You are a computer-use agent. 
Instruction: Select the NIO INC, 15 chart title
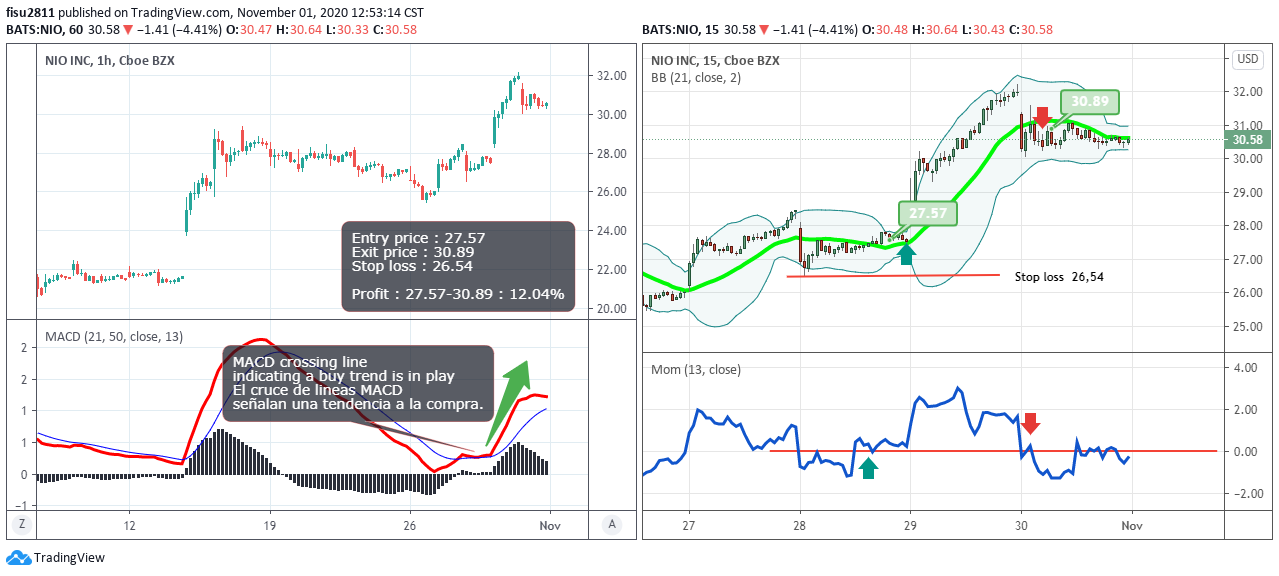pyautogui.click(x=715, y=60)
